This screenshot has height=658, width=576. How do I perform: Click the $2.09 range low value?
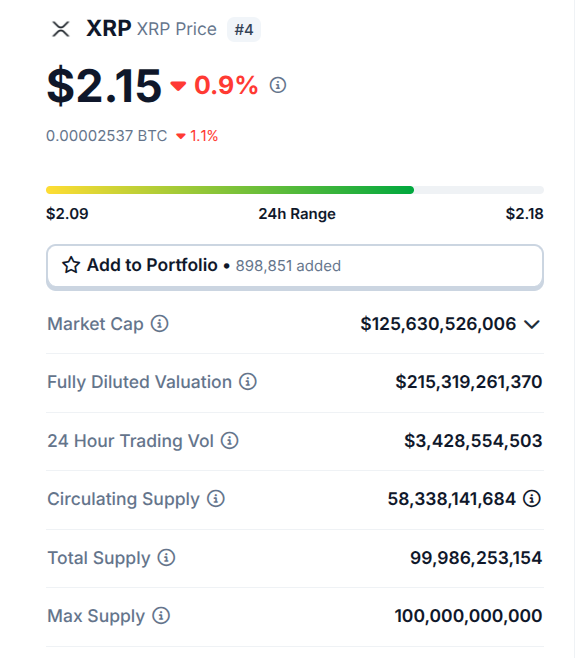tap(67, 214)
